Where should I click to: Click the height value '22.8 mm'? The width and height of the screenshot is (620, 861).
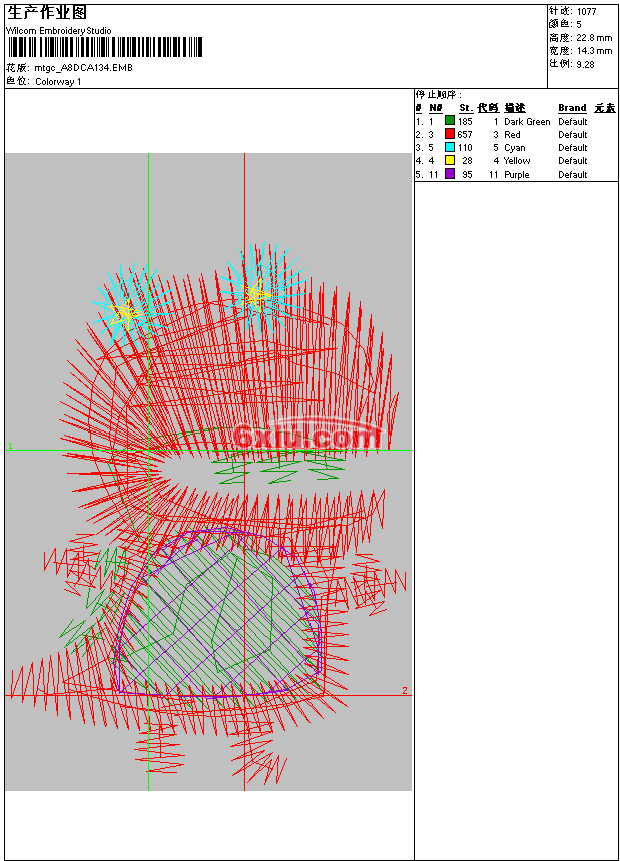point(594,38)
